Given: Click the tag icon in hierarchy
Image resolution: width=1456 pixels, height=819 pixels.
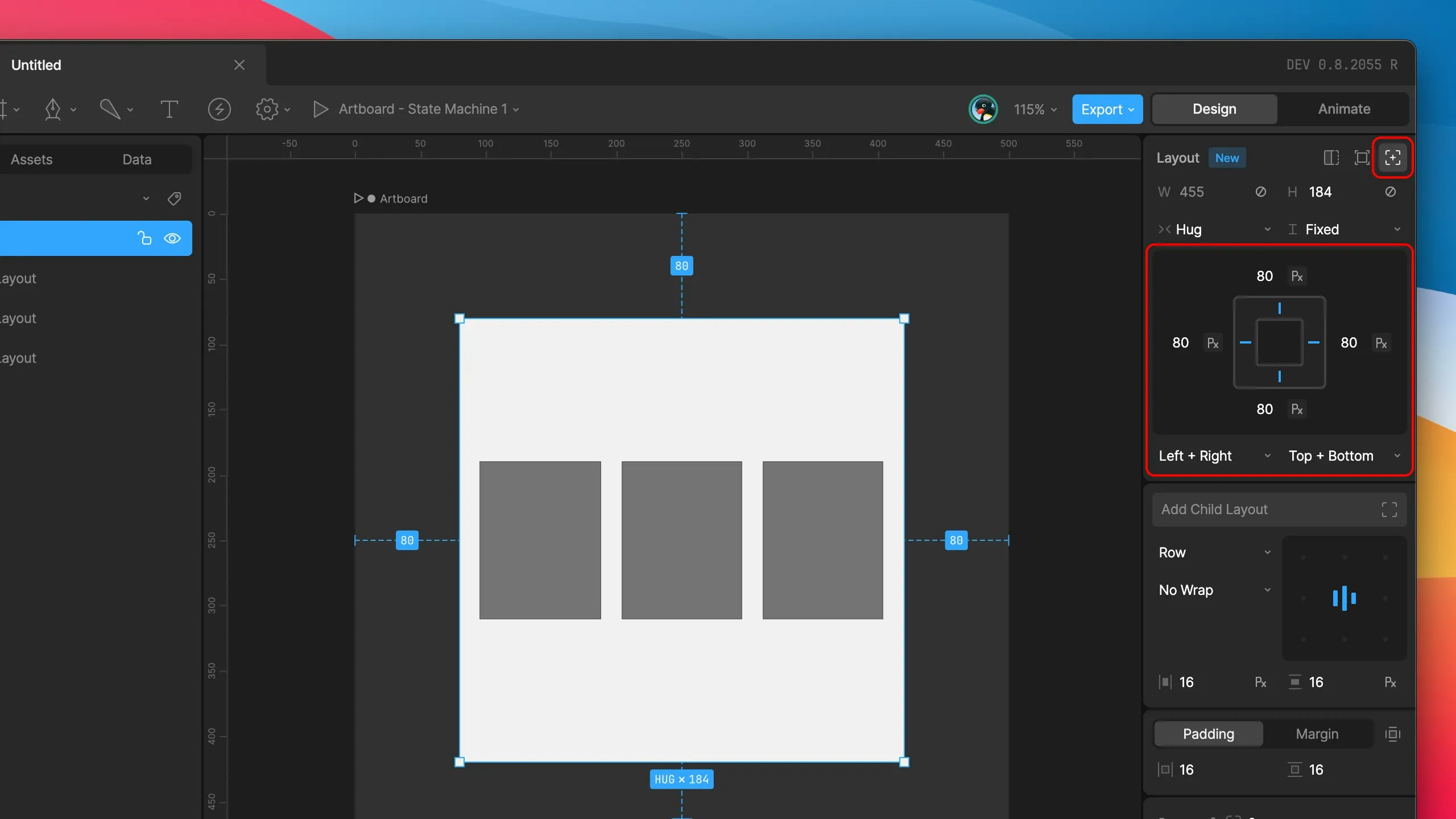Looking at the screenshot, I should click(174, 198).
